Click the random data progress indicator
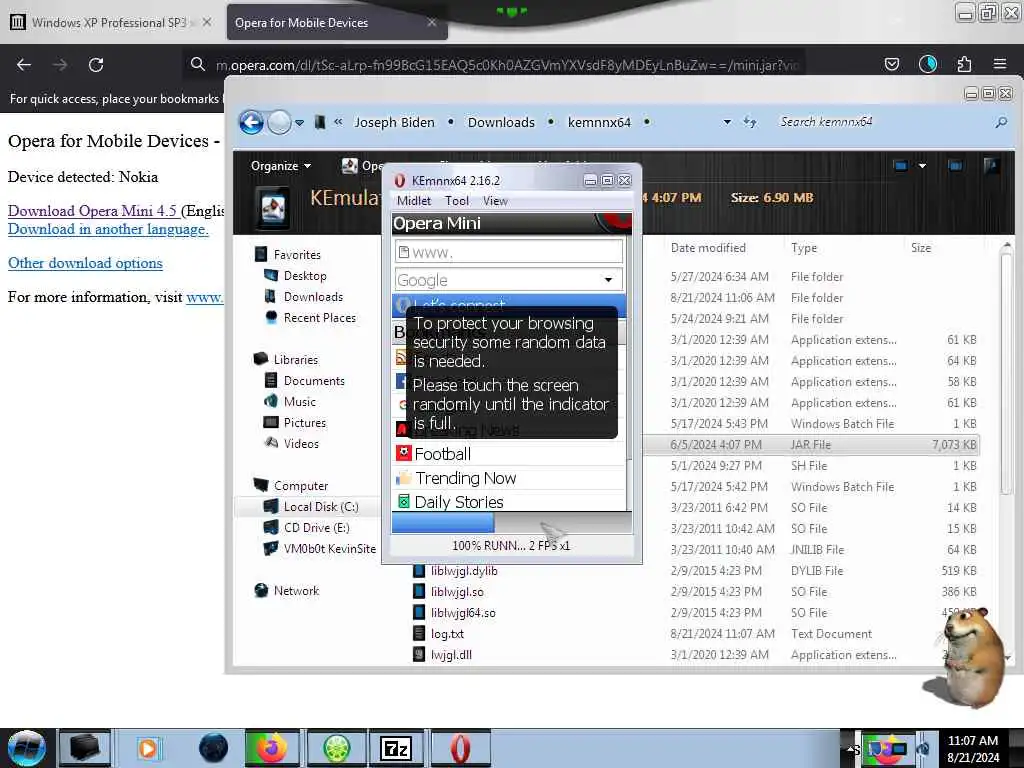 [x=512, y=523]
